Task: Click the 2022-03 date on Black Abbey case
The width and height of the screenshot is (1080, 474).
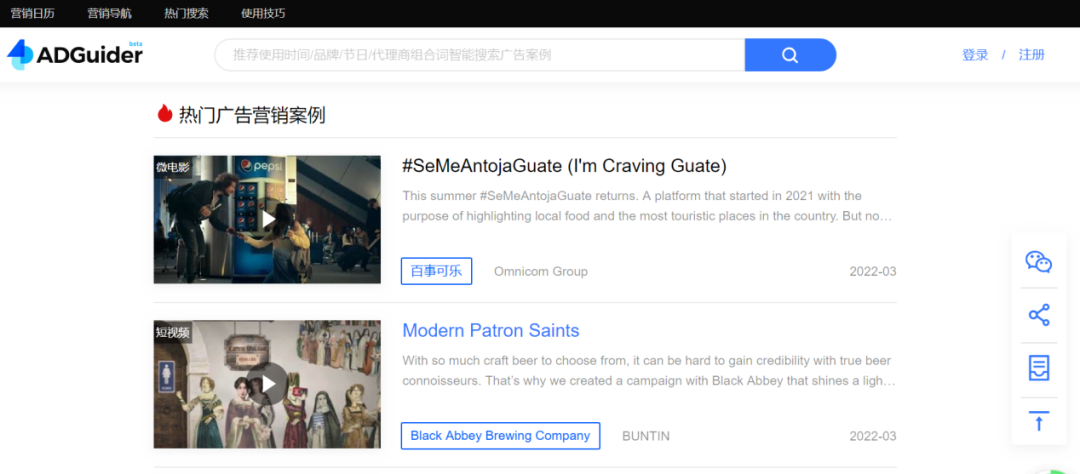Action: point(873,436)
